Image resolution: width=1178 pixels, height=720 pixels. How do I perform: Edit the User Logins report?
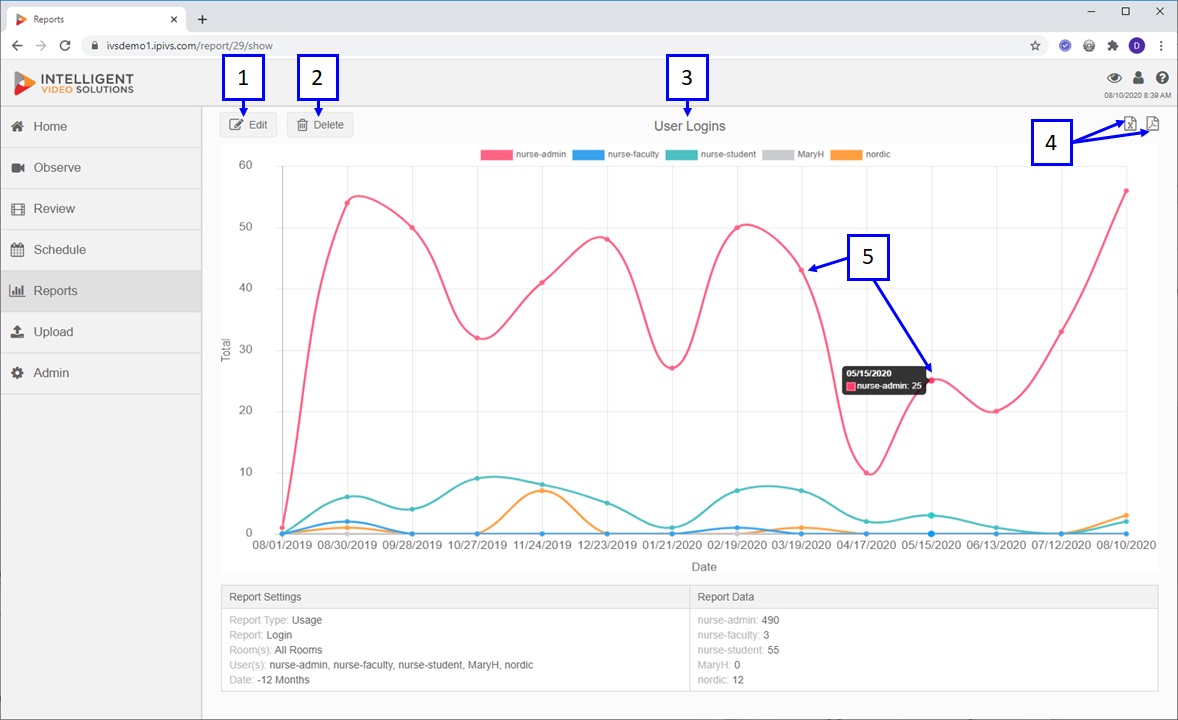coord(249,125)
